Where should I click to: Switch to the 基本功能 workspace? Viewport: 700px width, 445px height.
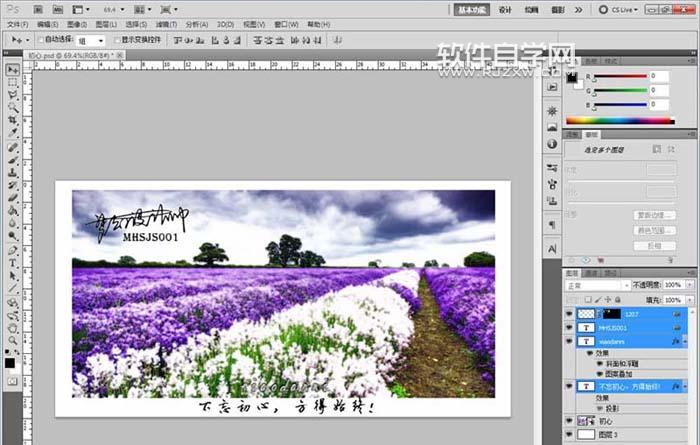coord(472,10)
